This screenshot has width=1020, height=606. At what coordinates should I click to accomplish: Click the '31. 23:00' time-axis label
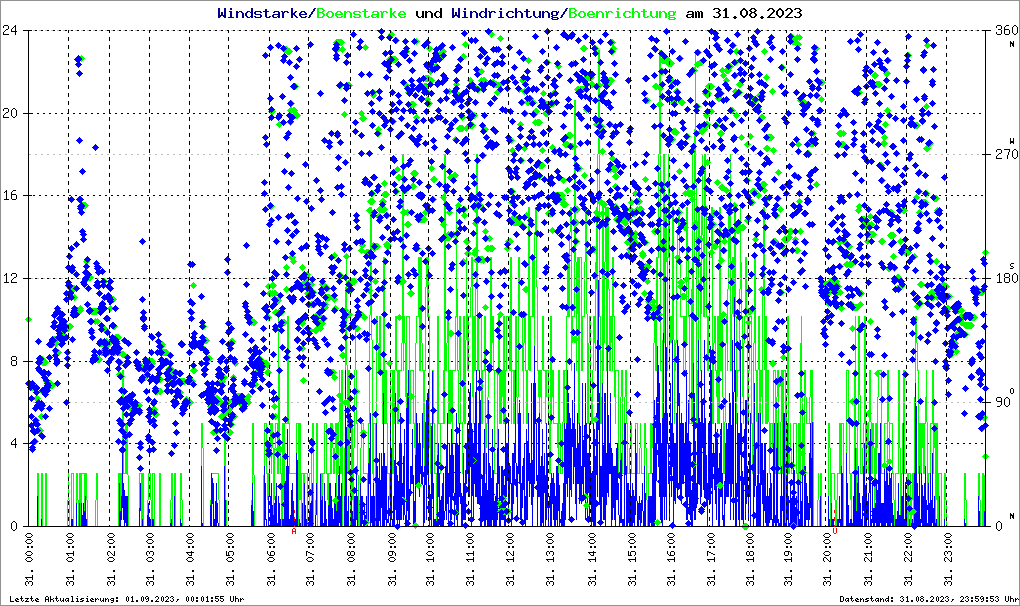[x=950, y=559]
